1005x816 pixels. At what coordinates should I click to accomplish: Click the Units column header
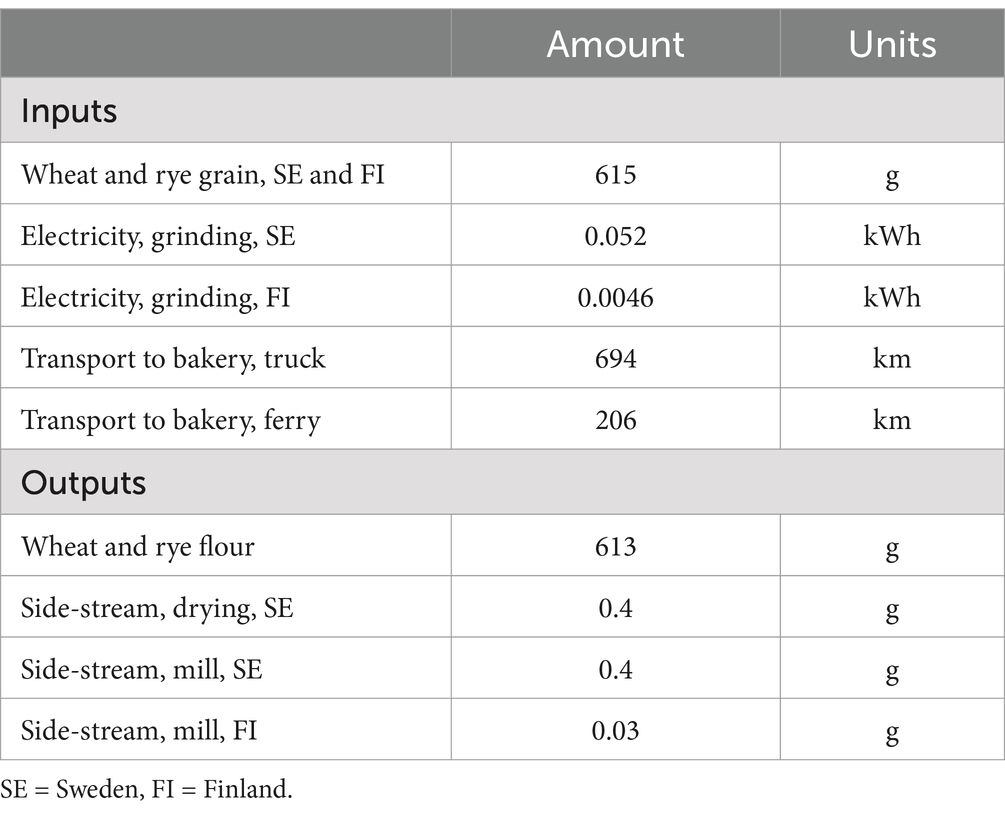892,44
